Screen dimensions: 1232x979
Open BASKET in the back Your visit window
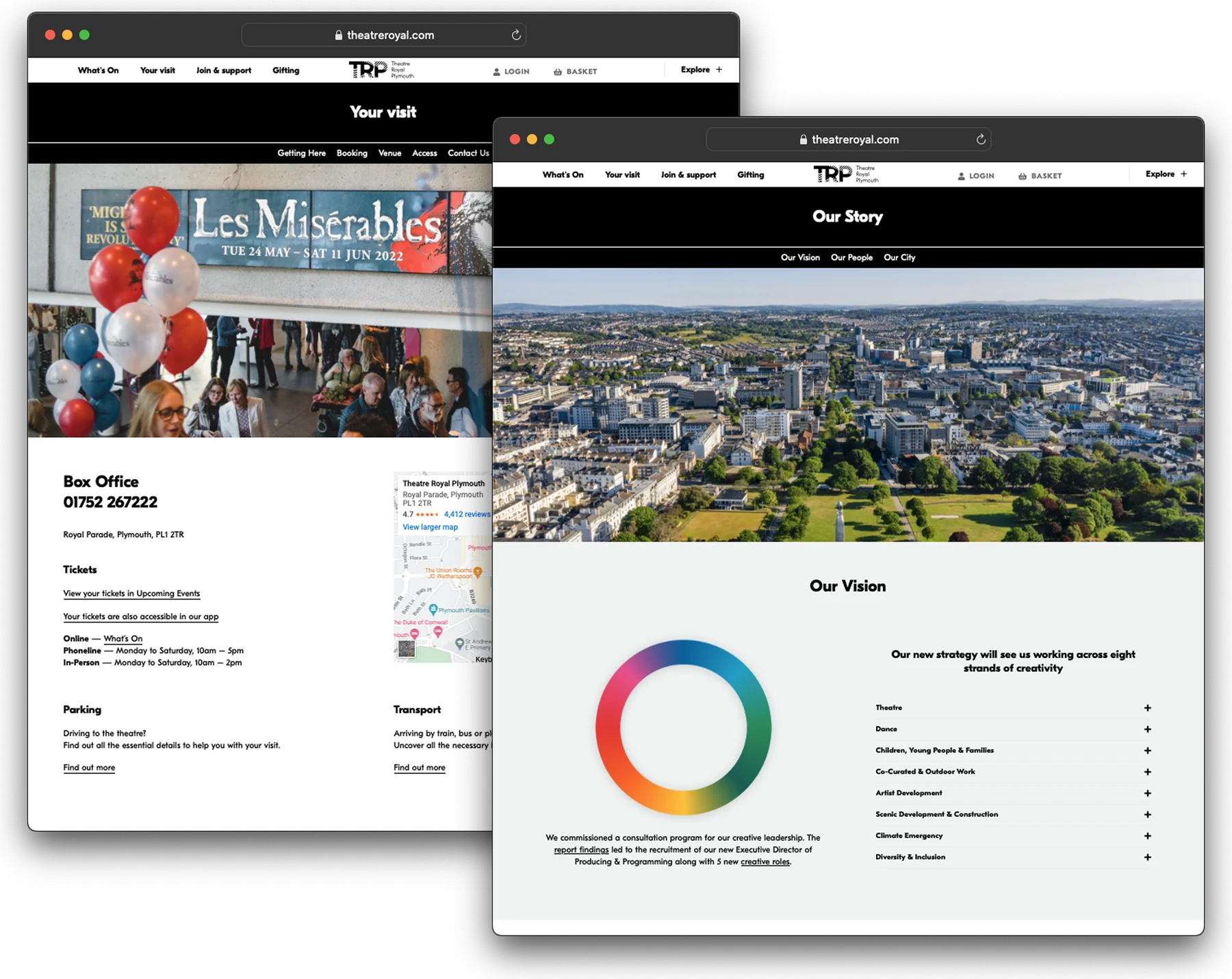pyautogui.click(x=576, y=71)
